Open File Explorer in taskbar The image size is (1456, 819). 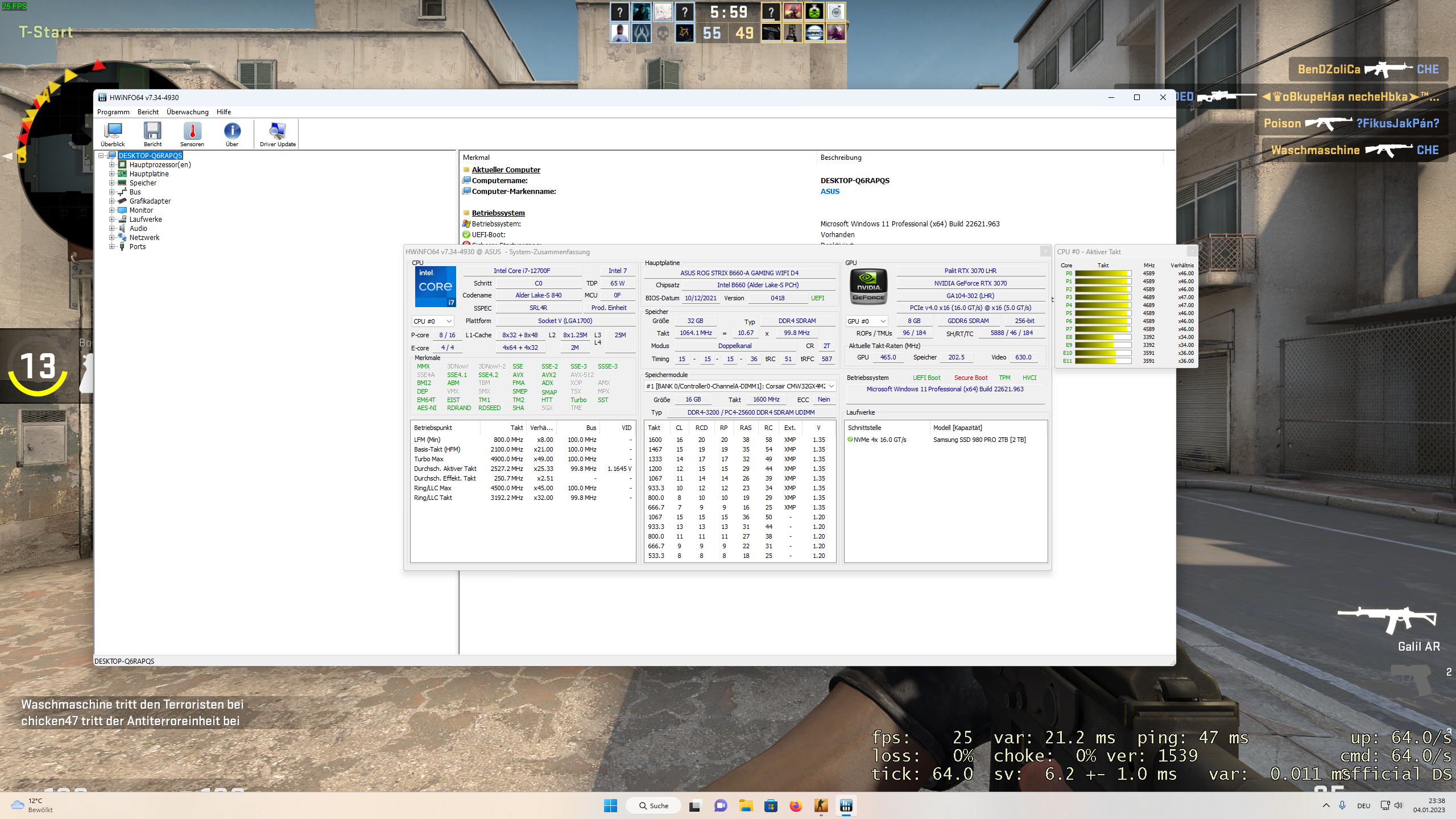(x=746, y=805)
